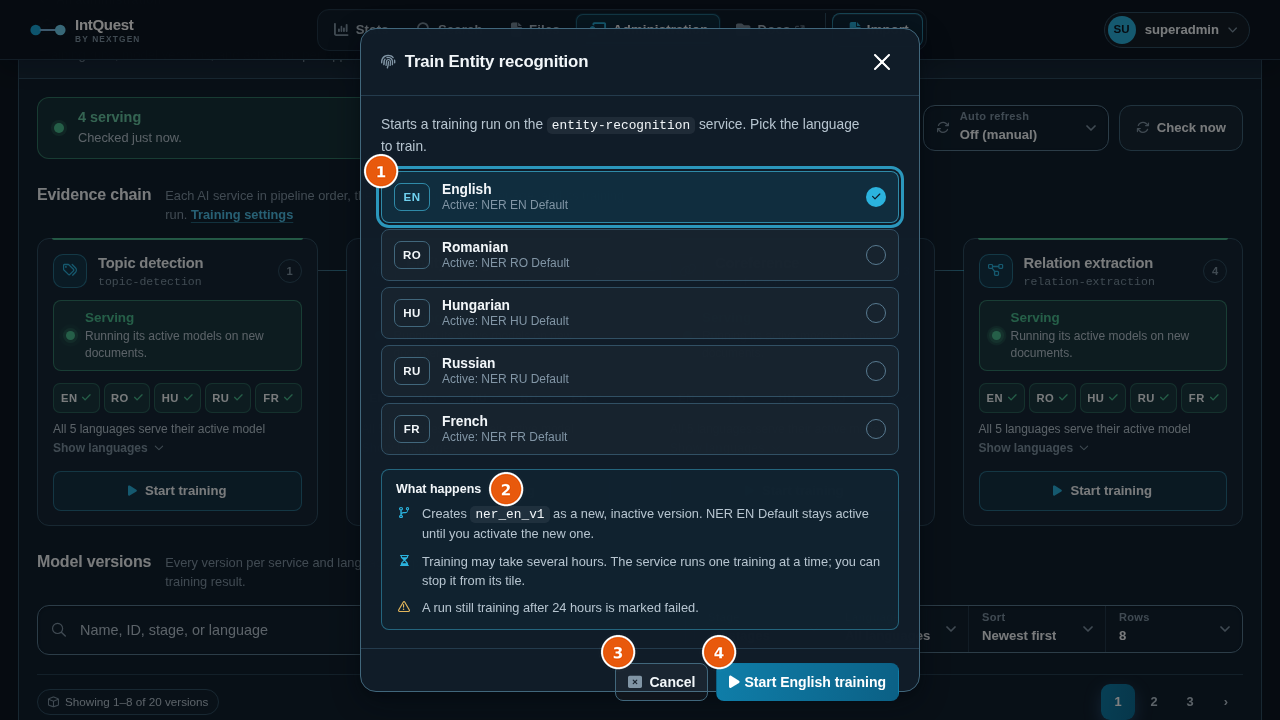The width and height of the screenshot is (1280, 720).
Task: Click the branch icon beside Creates ner_en_v1
Action: pos(404,513)
